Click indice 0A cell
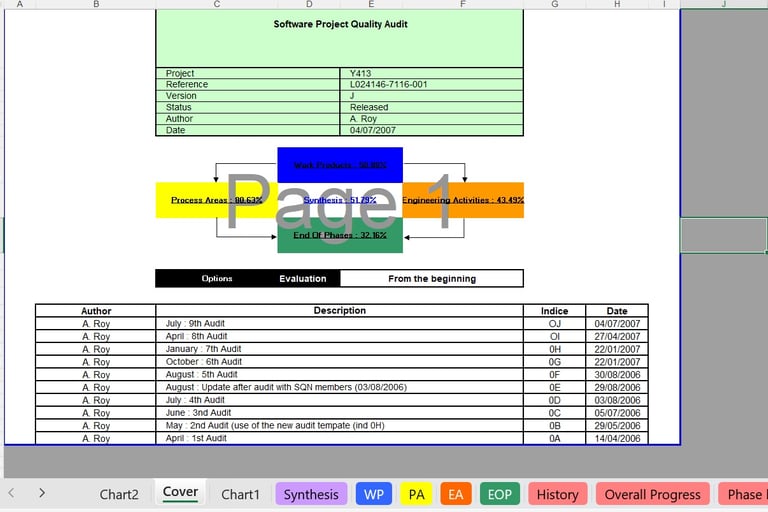The height and width of the screenshot is (512, 768). 554,438
